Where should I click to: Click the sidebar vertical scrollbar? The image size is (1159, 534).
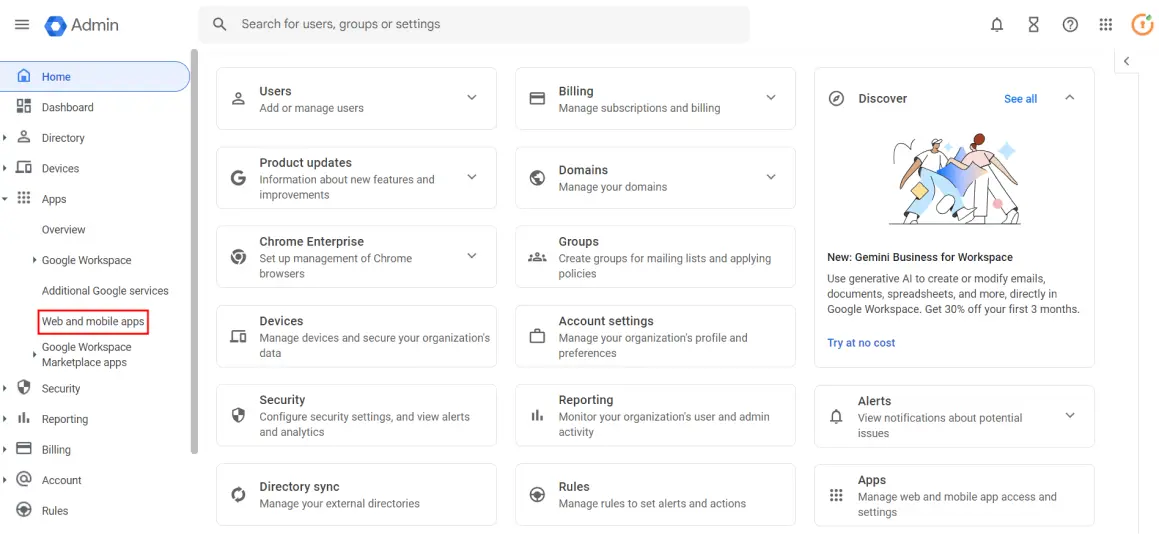194,251
